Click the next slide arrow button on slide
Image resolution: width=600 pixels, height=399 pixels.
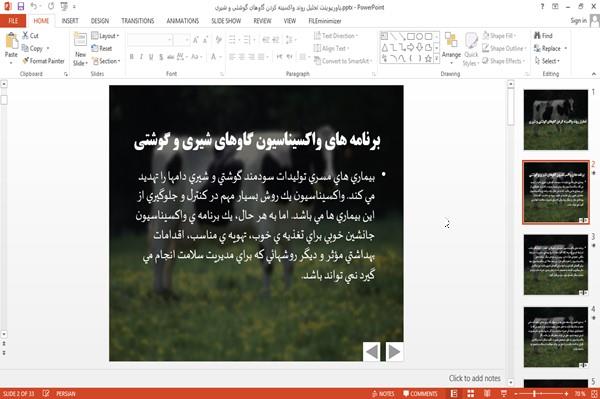pyautogui.click(x=394, y=352)
